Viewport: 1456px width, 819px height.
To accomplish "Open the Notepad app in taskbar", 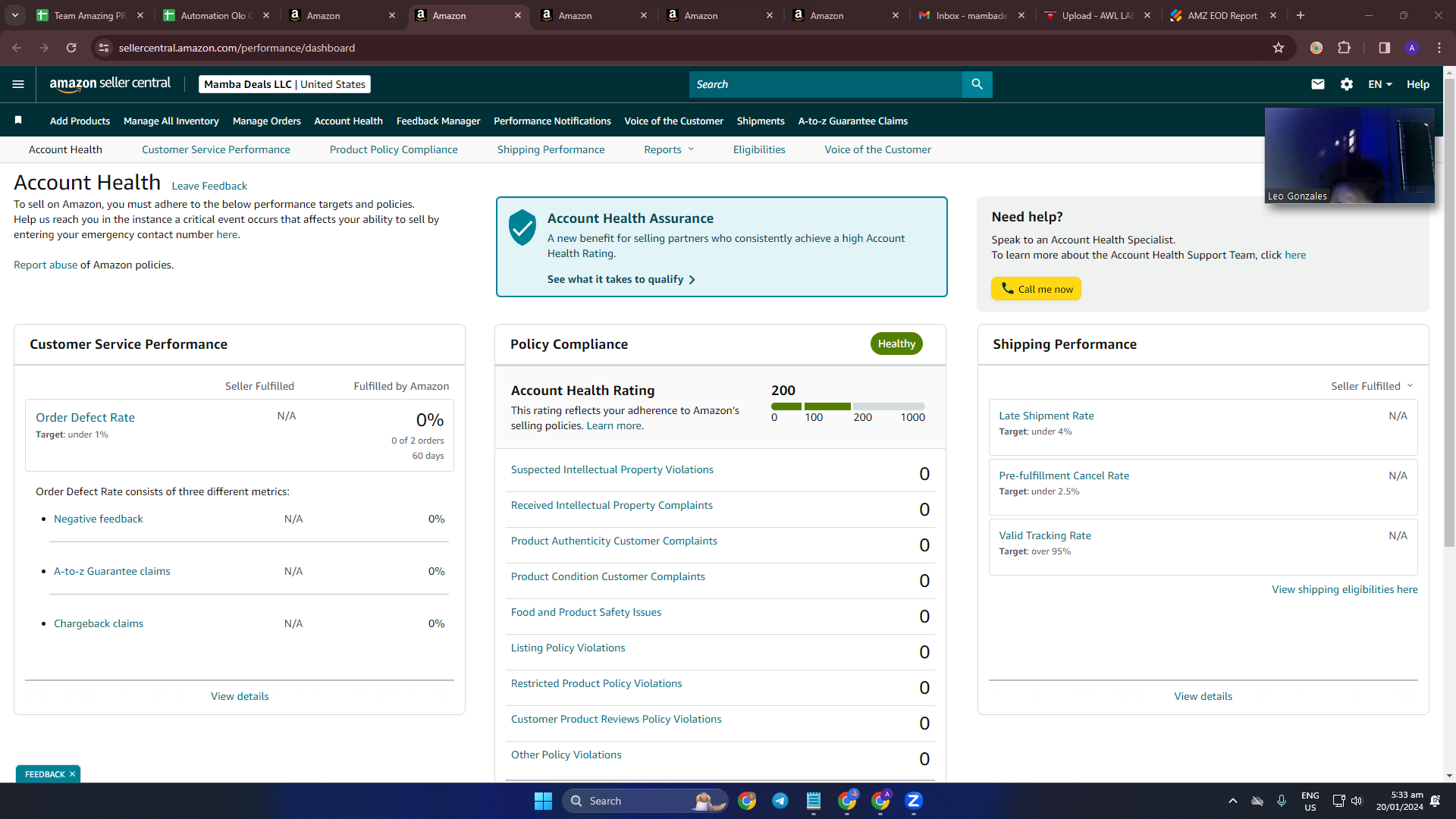I will point(814,801).
